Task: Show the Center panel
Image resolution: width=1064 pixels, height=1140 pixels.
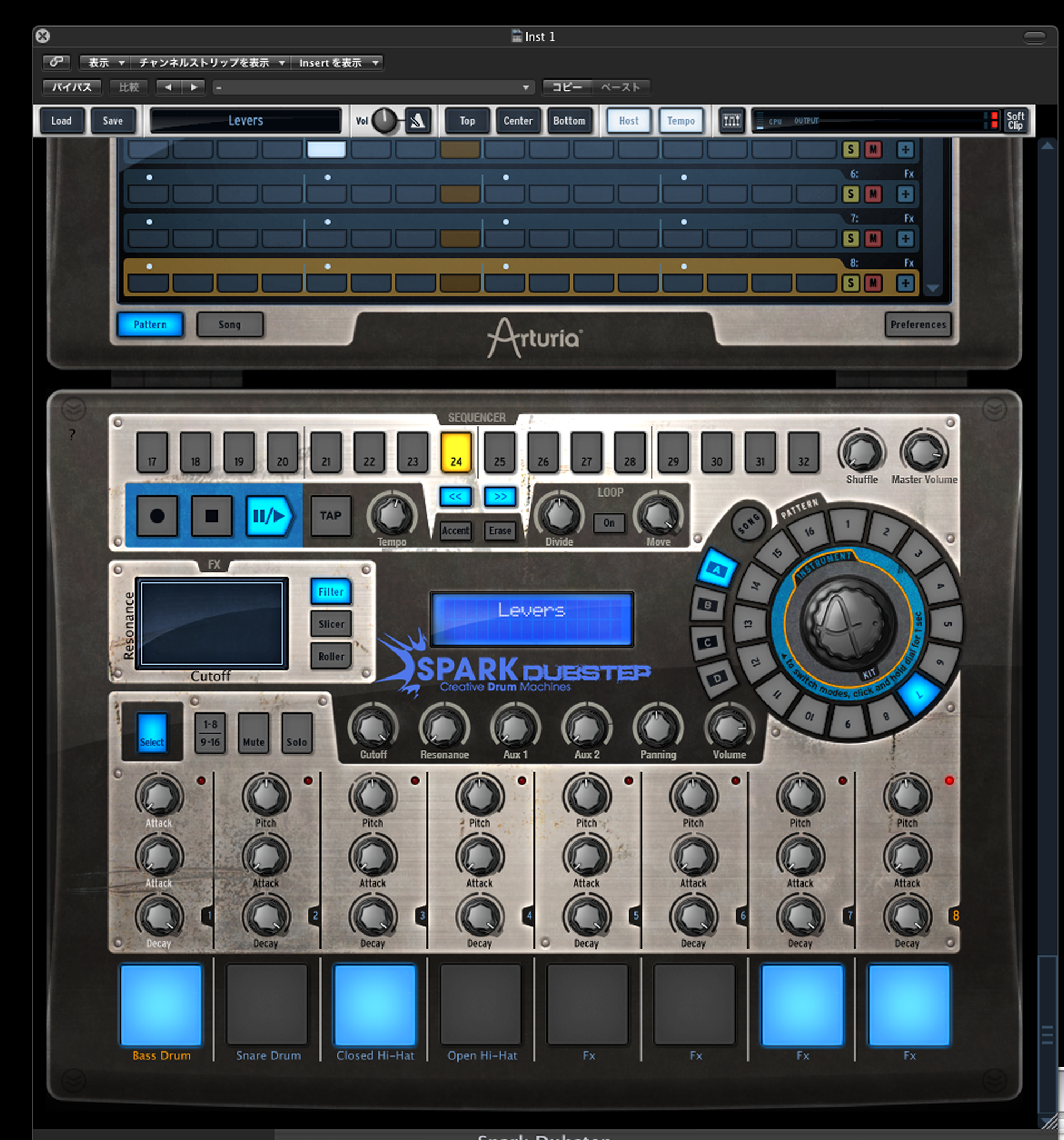Action: point(518,121)
